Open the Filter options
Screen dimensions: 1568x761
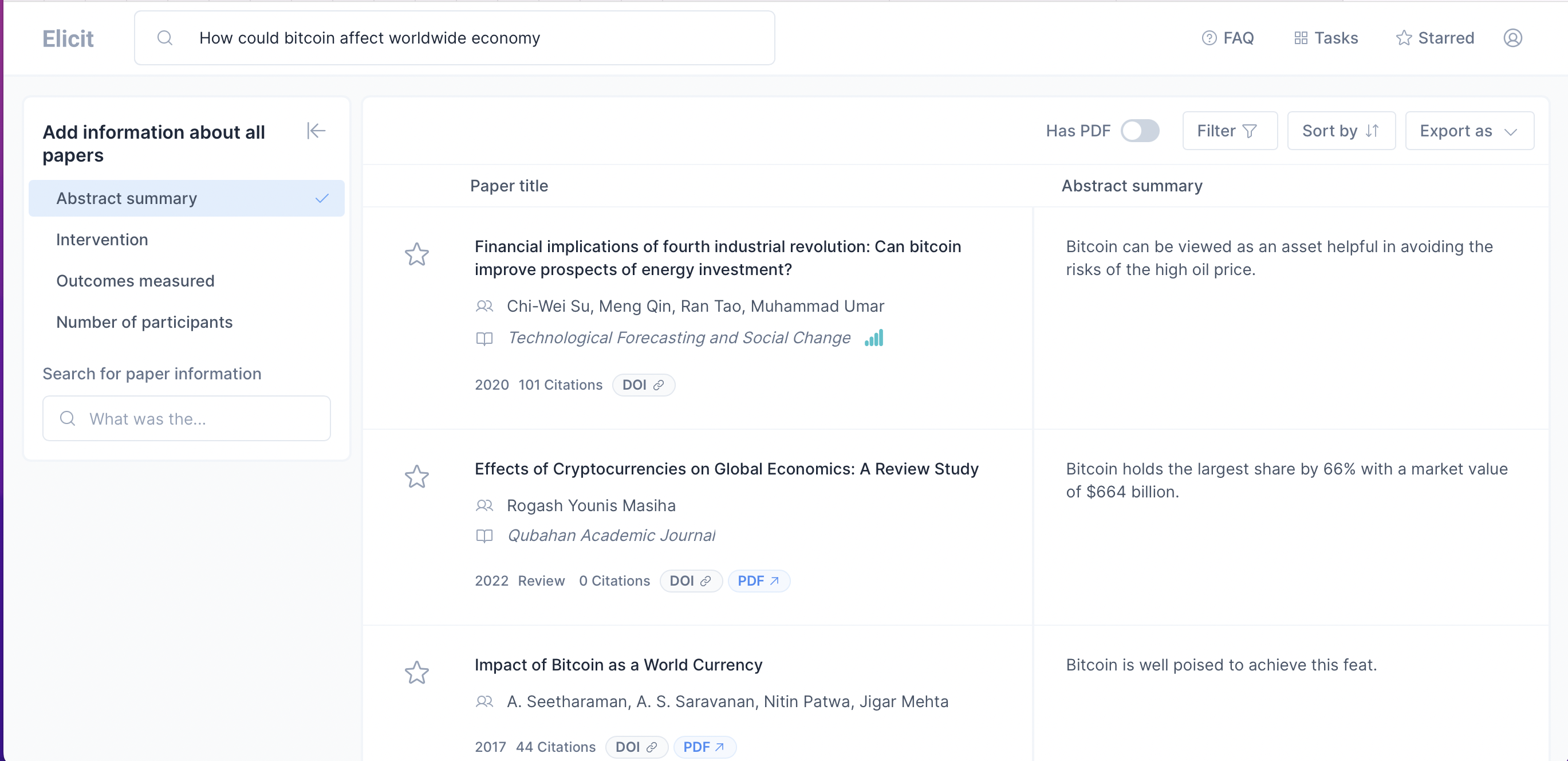point(1228,131)
